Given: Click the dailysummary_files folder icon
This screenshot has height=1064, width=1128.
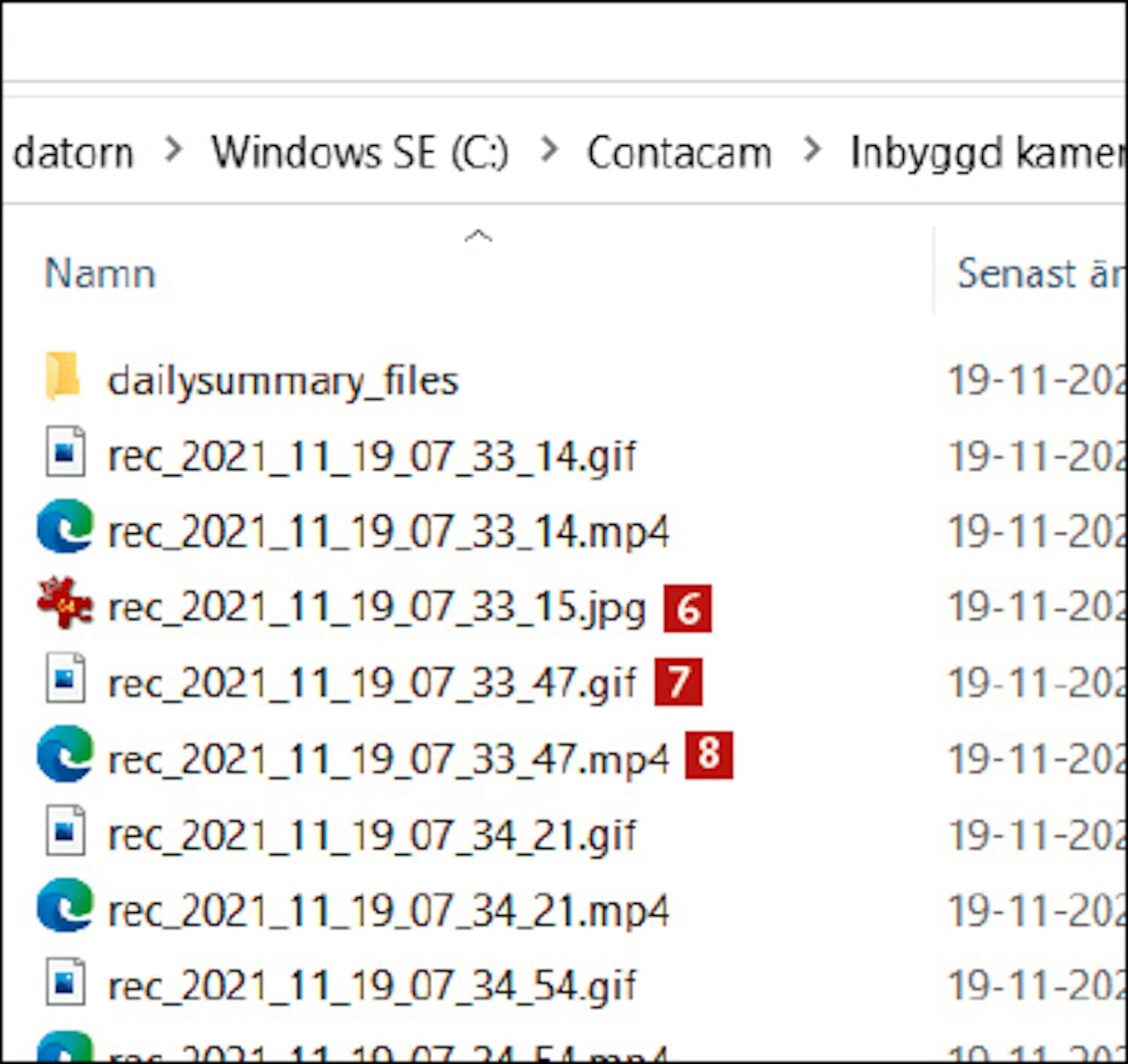Looking at the screenshot, I should pos(63,376).
